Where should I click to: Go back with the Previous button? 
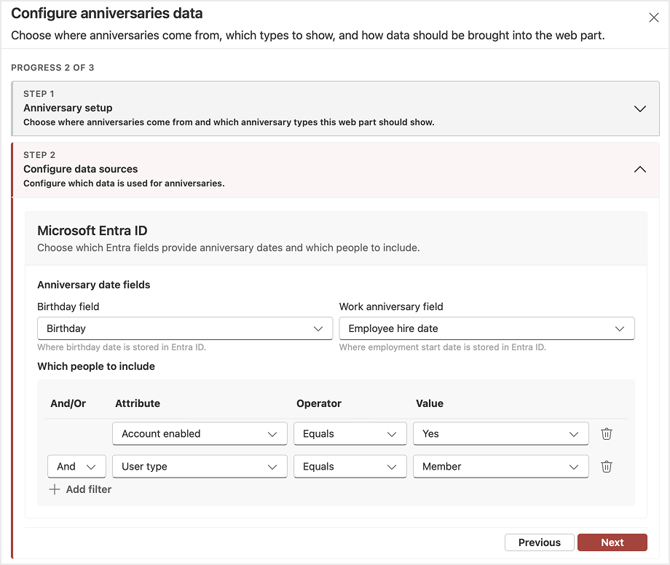coord(539,542)
